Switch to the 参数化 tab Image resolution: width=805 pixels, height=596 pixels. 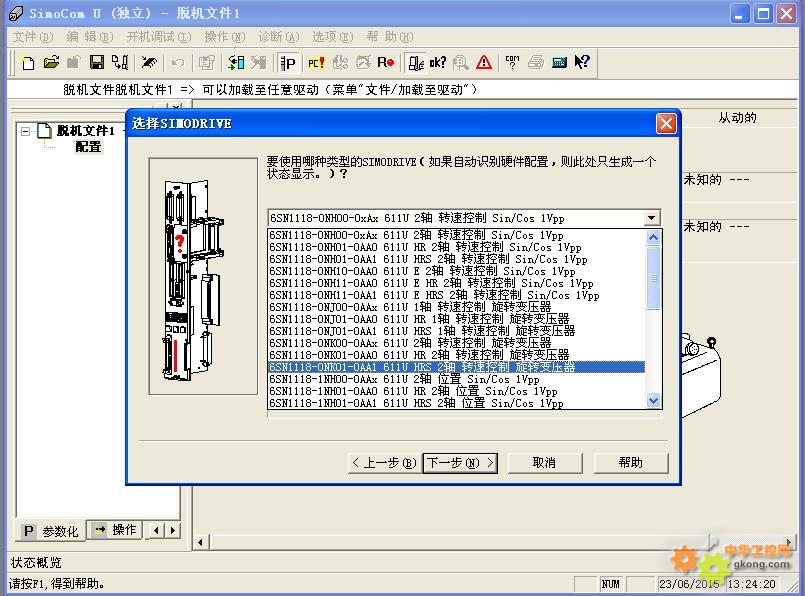[52, 531]
